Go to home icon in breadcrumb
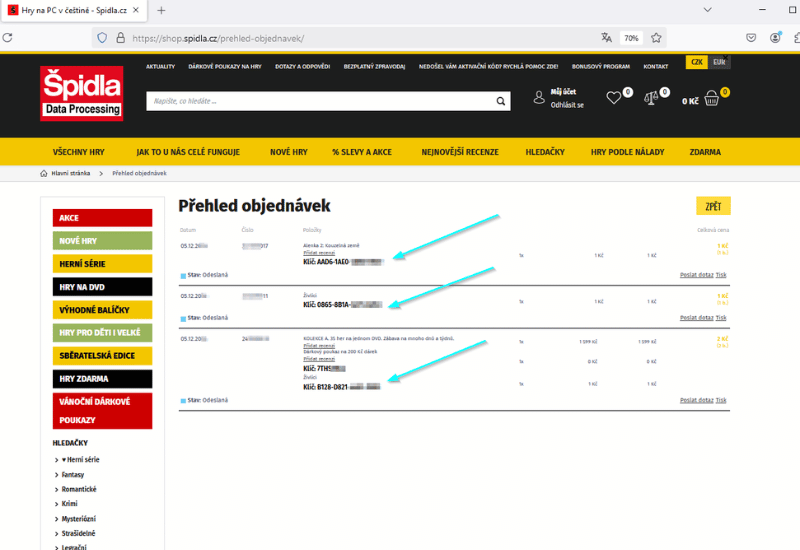Screen dimensions: 800x550 [x=44, y=173]
